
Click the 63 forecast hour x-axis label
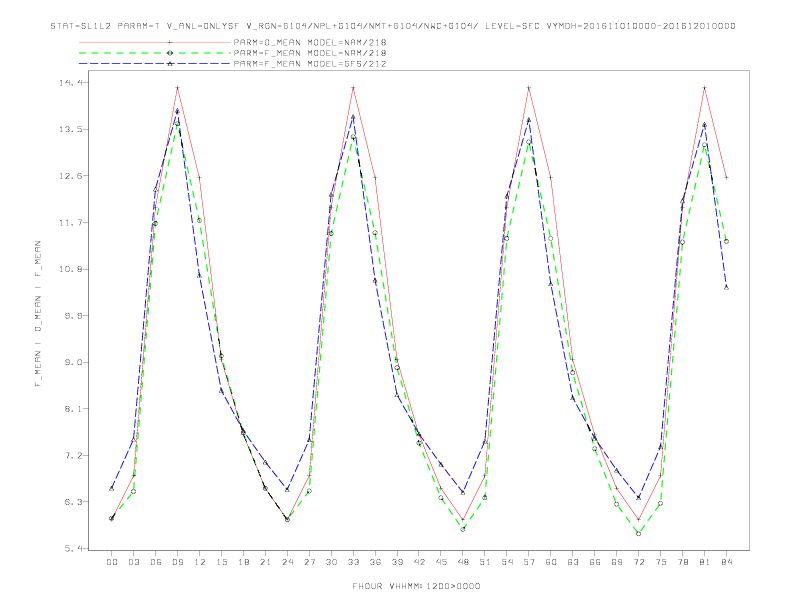tap(573, 562)
